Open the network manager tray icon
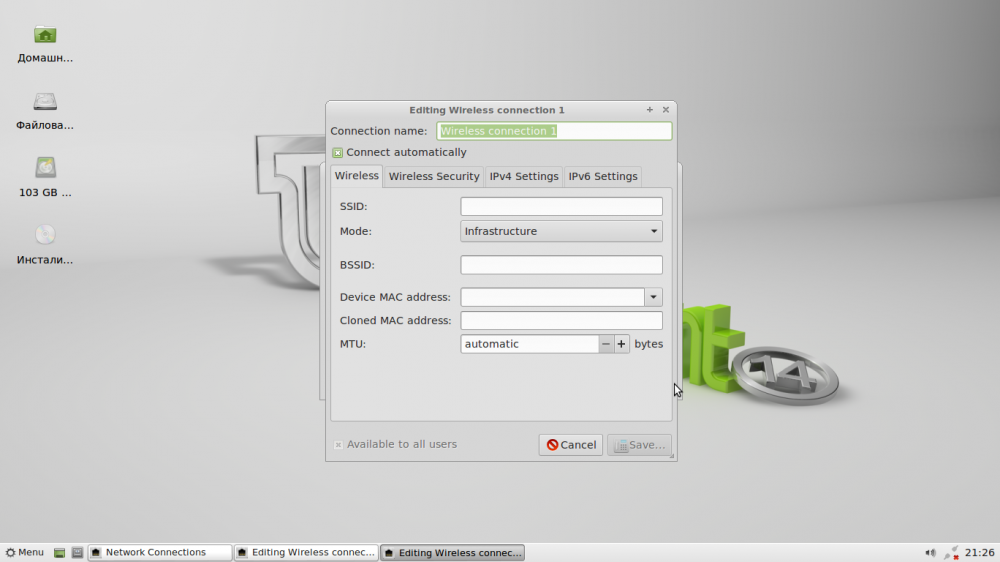1000x562 pixels. [951, 552]
